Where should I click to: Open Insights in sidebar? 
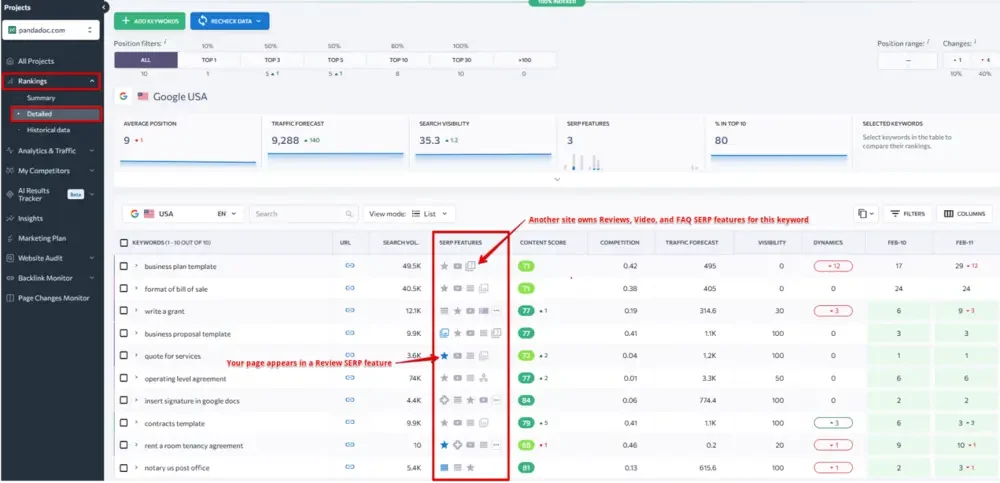pos(30,218)
